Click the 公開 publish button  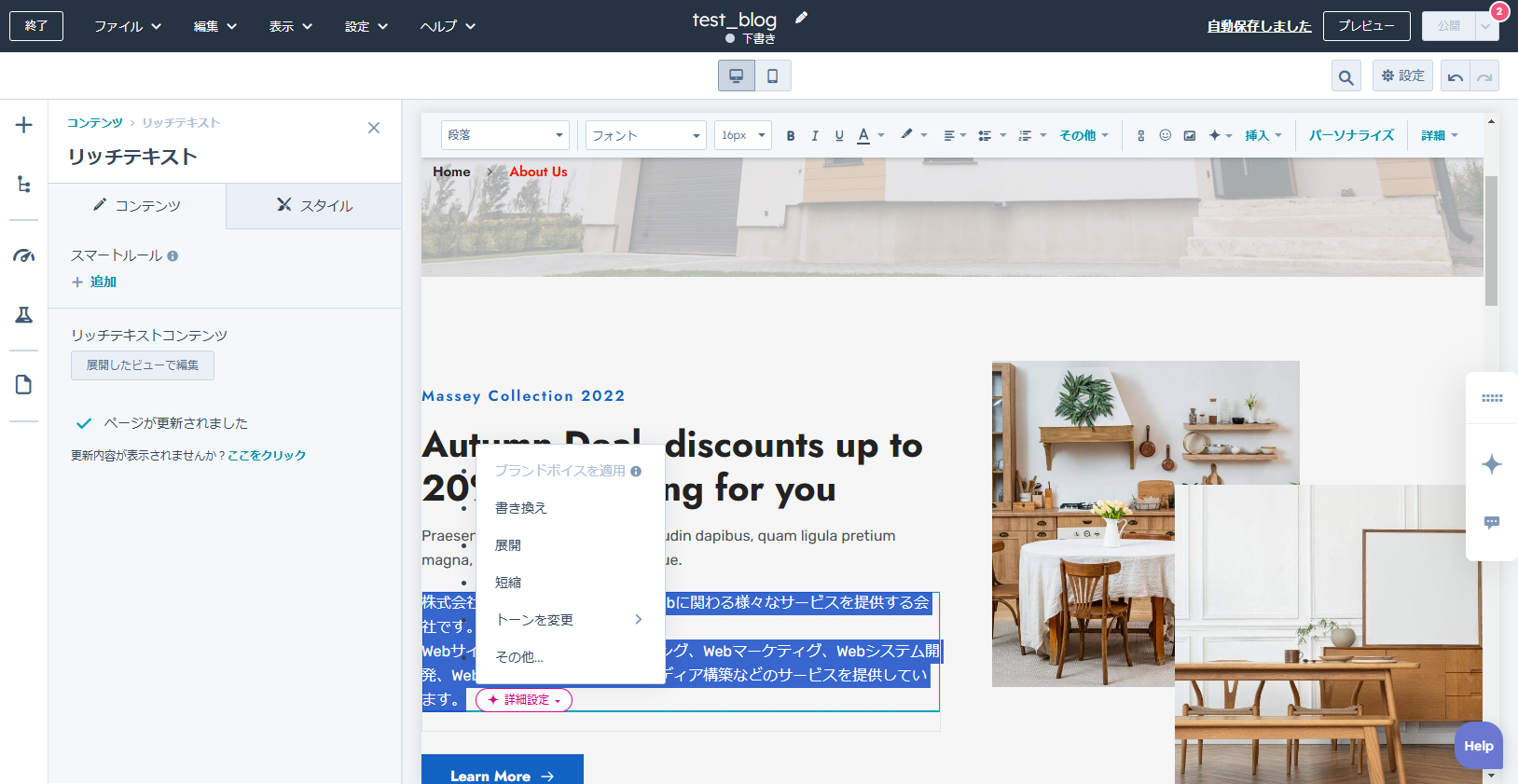tap(1449, 26)
